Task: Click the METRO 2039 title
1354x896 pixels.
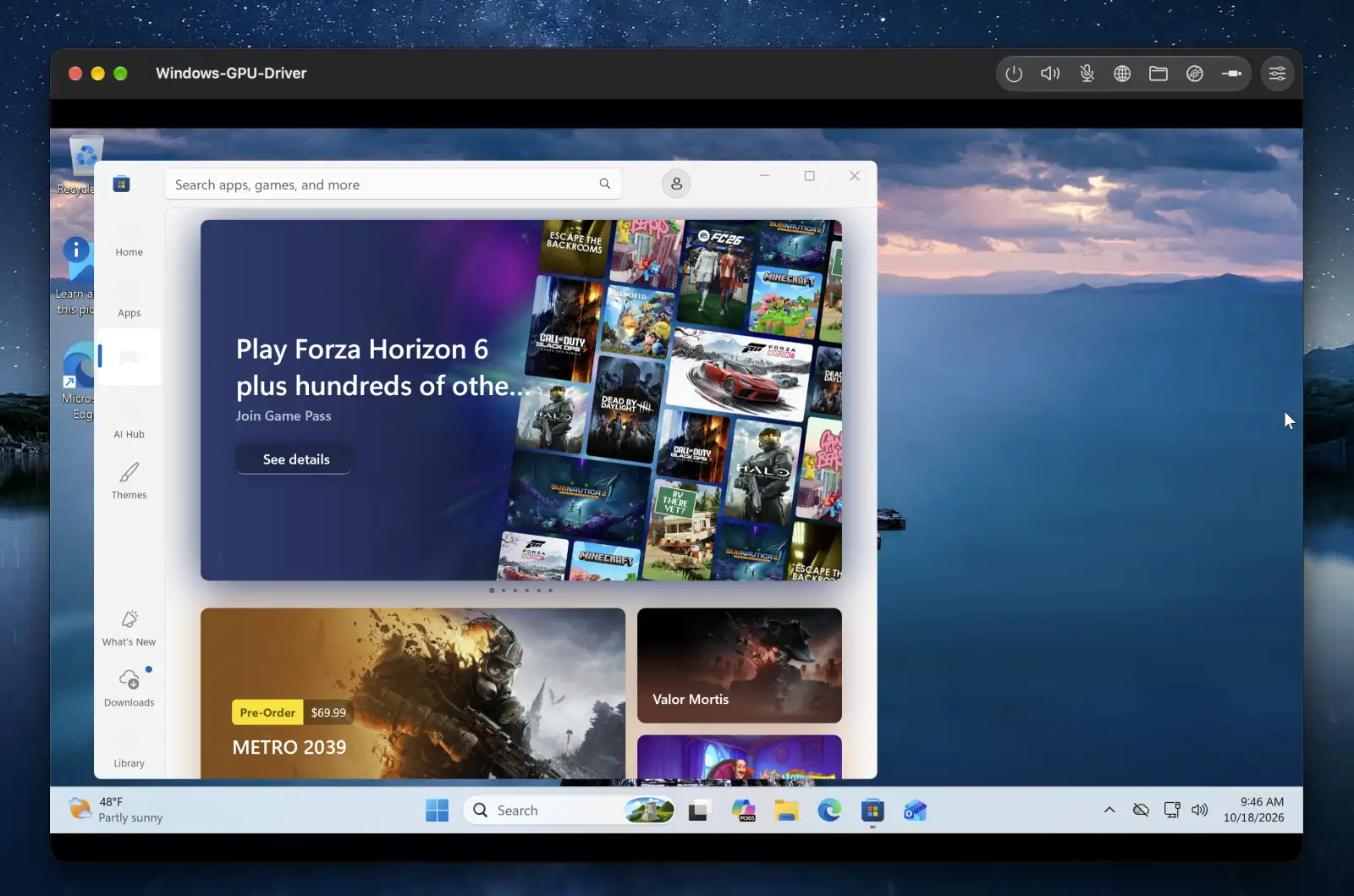Action: click(x=289, y=748)
